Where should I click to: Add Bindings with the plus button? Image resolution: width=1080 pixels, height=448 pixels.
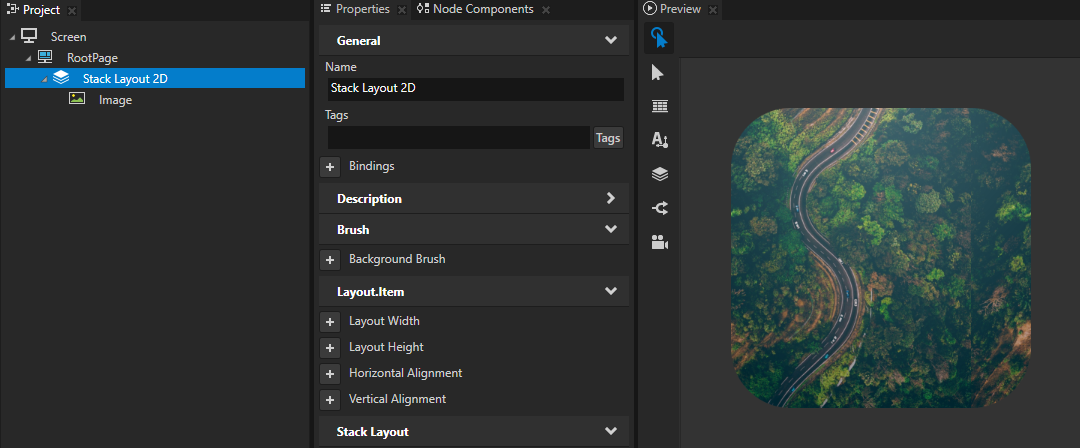[x=330, y=167]
